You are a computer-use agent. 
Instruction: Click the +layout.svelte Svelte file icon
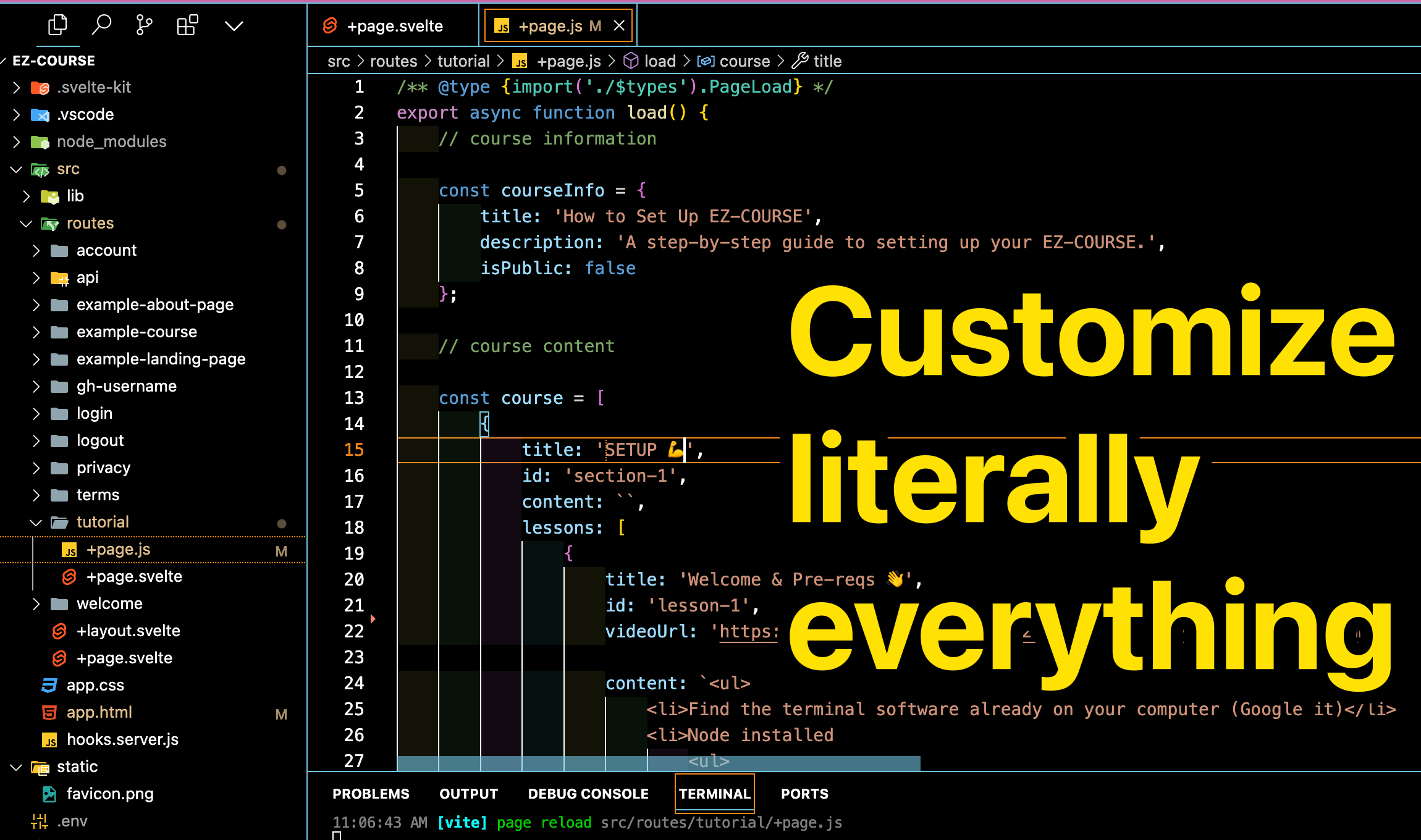click(59, 631)
